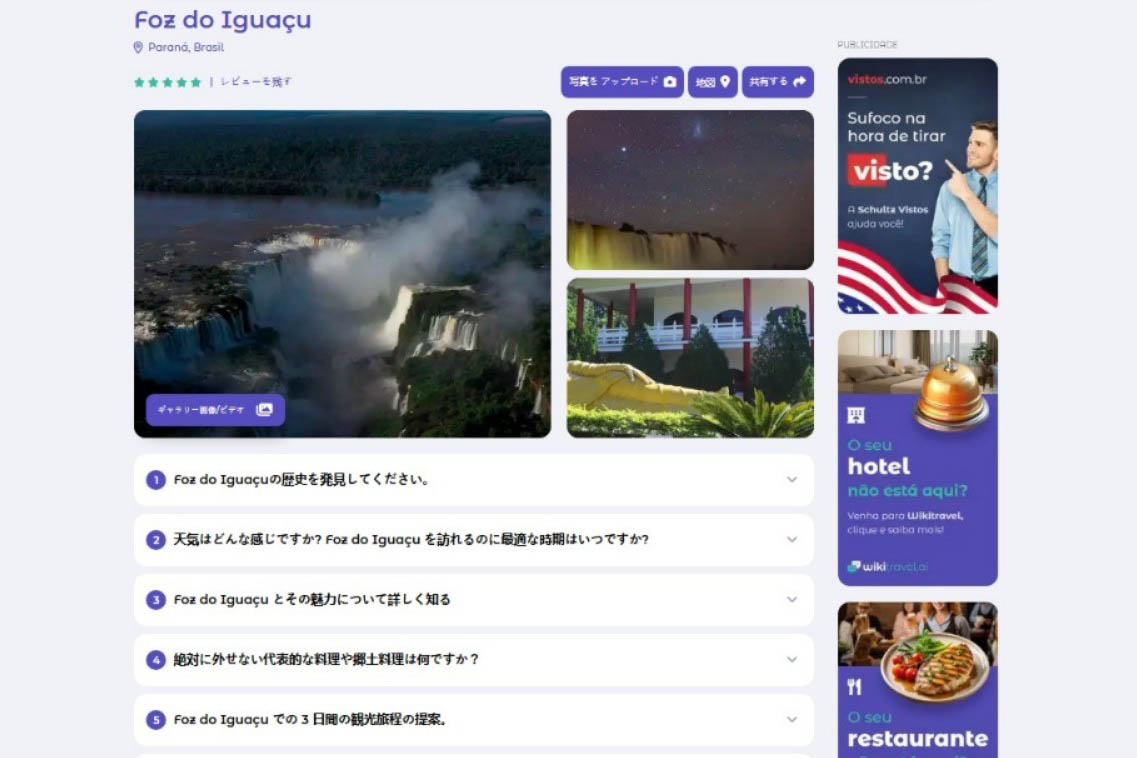
Task: Click the レビューを残す review link
Action: click(256, 82)
